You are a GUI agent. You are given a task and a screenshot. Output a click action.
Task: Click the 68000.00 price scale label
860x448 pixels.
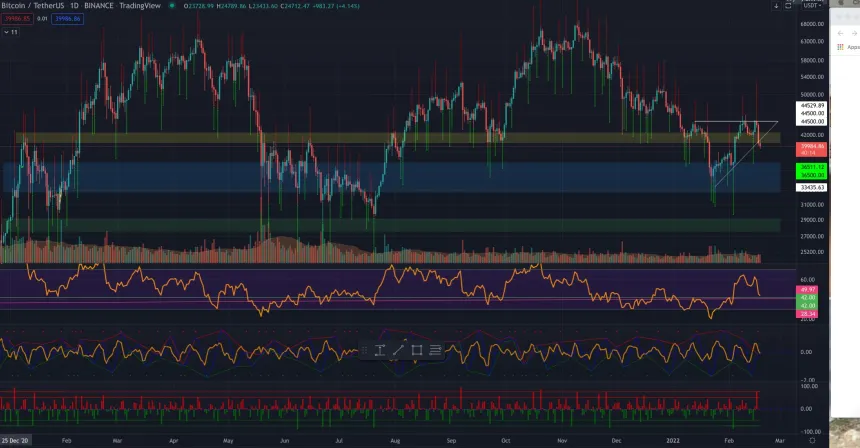pos(812,24)
